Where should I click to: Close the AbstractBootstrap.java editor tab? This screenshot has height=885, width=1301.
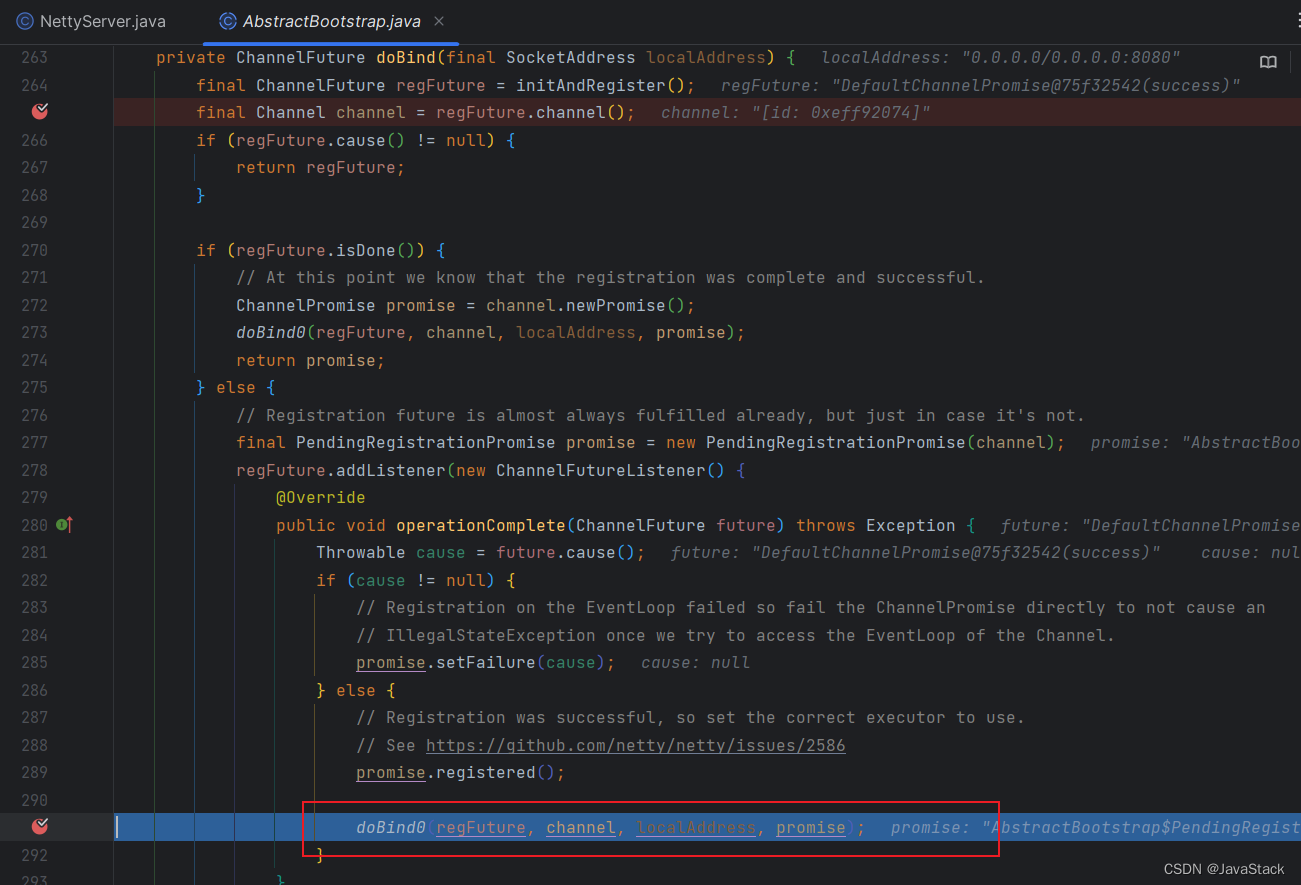coord(440,21)
